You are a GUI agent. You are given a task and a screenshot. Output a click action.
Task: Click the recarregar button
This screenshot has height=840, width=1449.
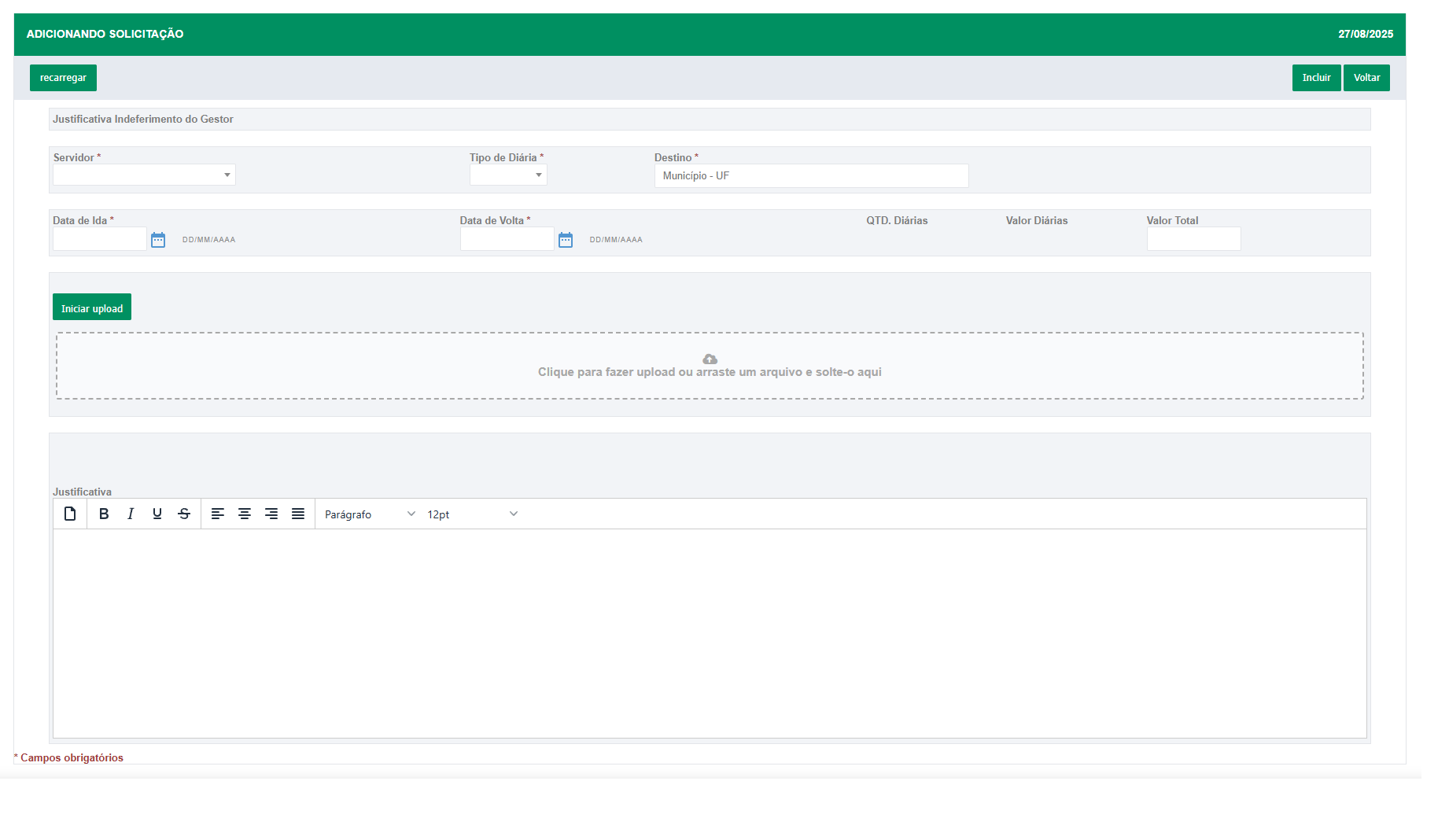pyautogui.click(x=63, y=78)
